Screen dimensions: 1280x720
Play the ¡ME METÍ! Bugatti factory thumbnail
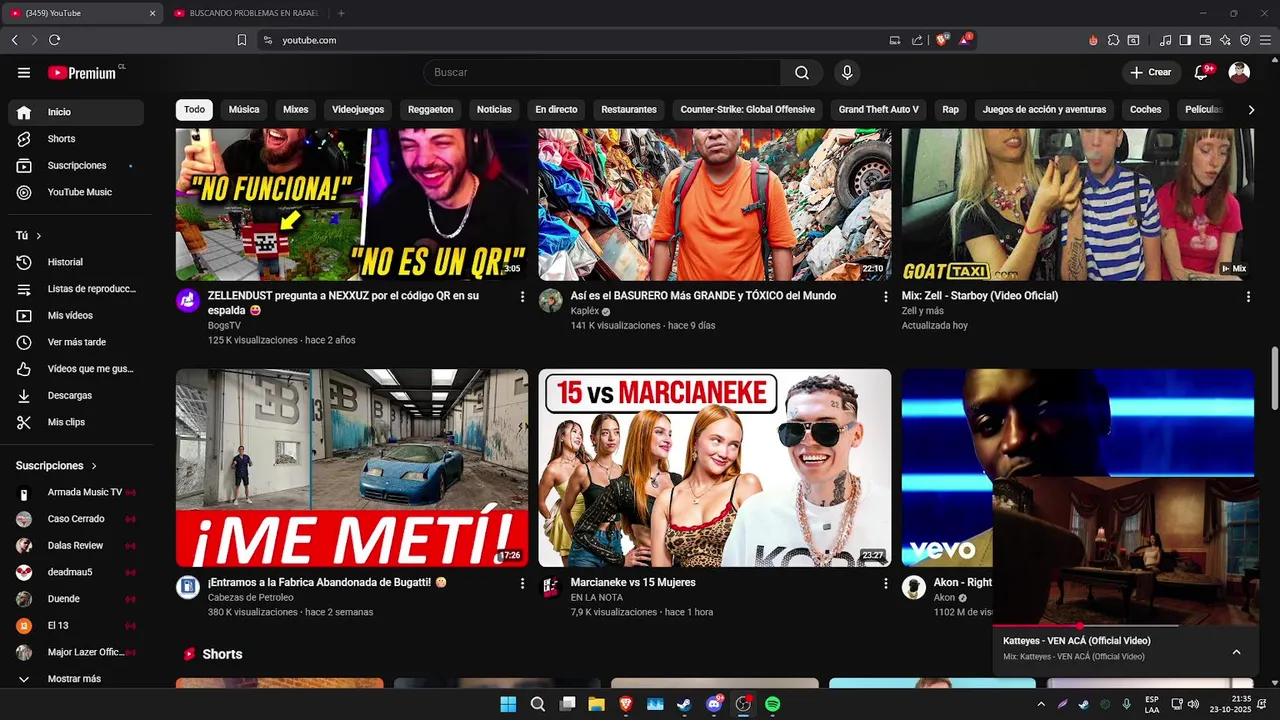click(x=352, y=468)
